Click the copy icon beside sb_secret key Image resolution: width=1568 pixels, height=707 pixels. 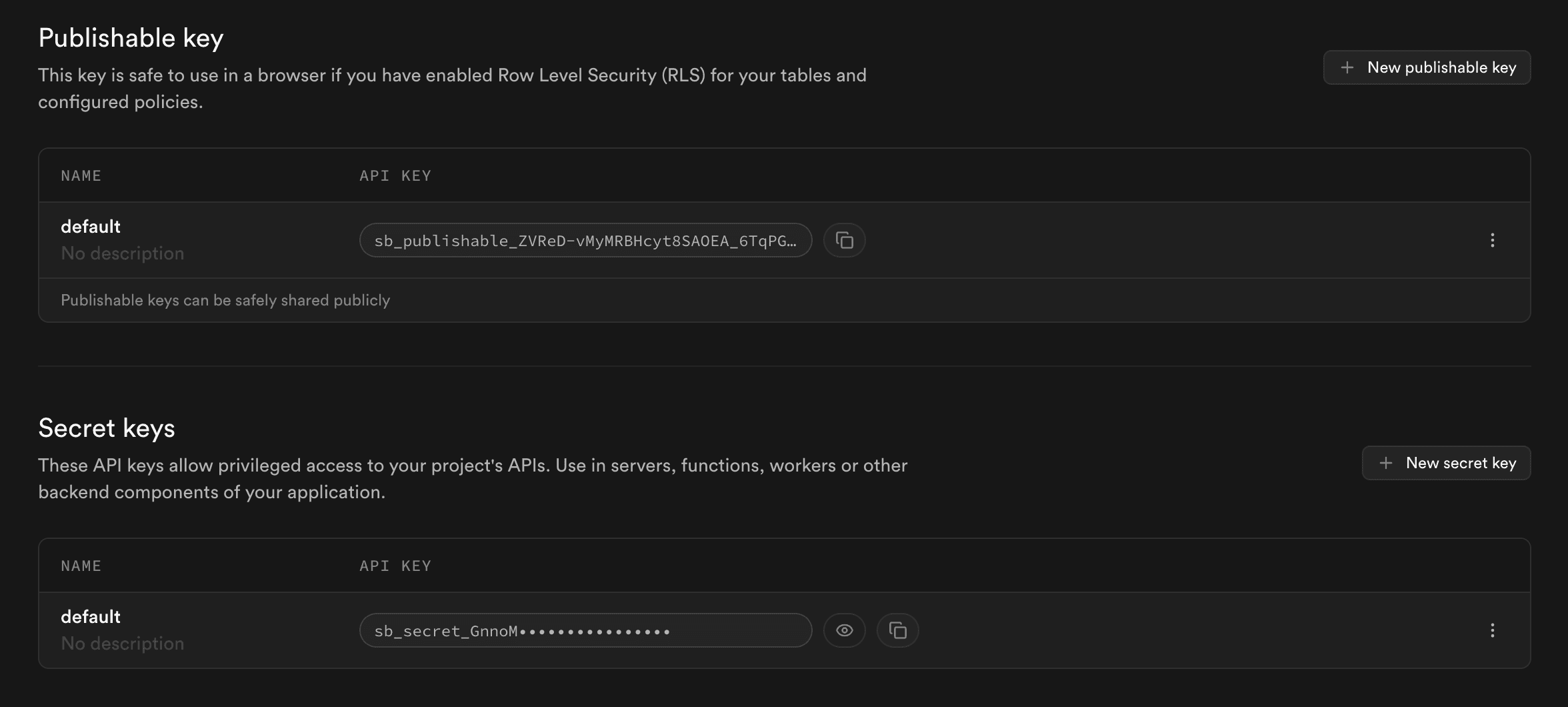897,630
